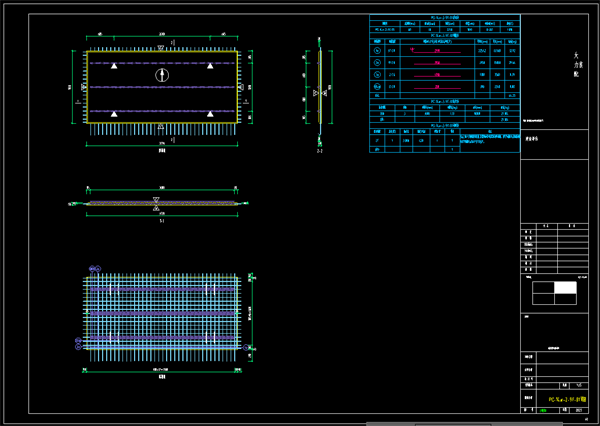Click the white filled quadrant in the key plan
Image resolution: width=600 pixels, height=426 pixels.
[x=565, y=287]
